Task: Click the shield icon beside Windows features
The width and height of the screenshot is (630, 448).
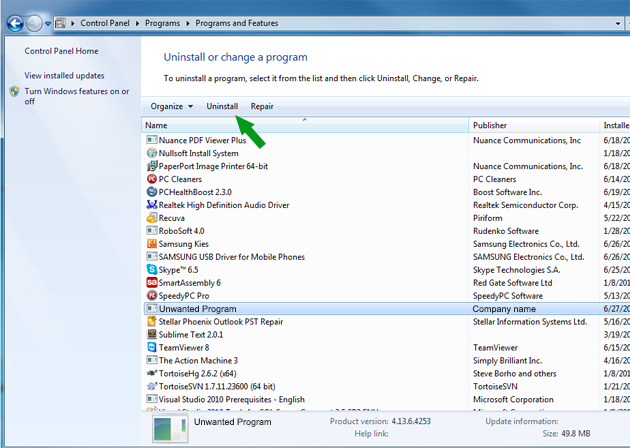Action: pos(14,91)
